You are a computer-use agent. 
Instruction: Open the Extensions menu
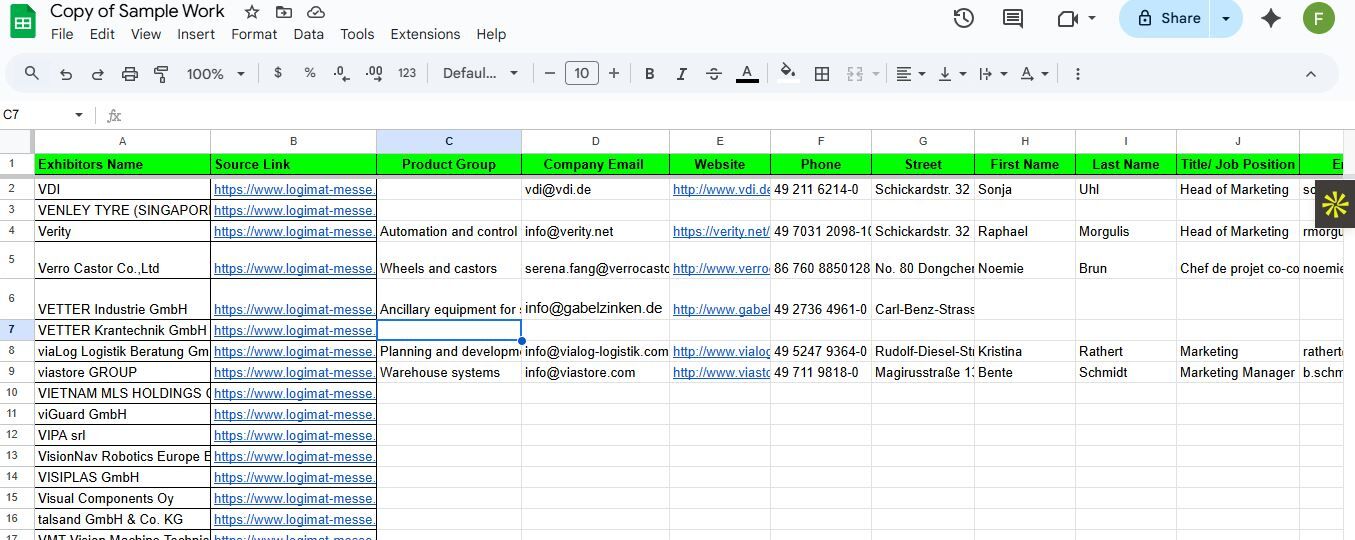425,34
